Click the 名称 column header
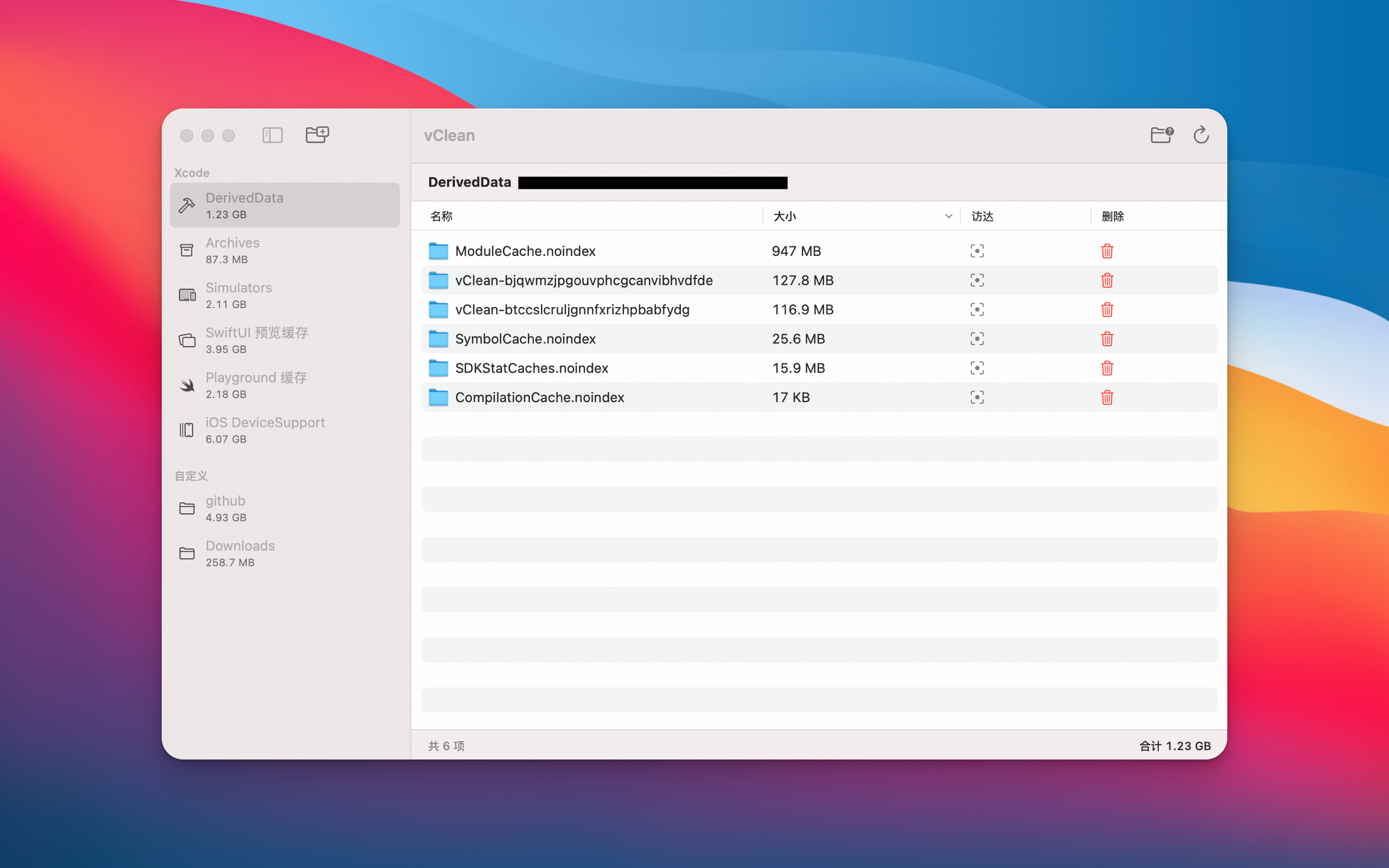Screen dimensions: 1389x868 click(x=441, y=216)
